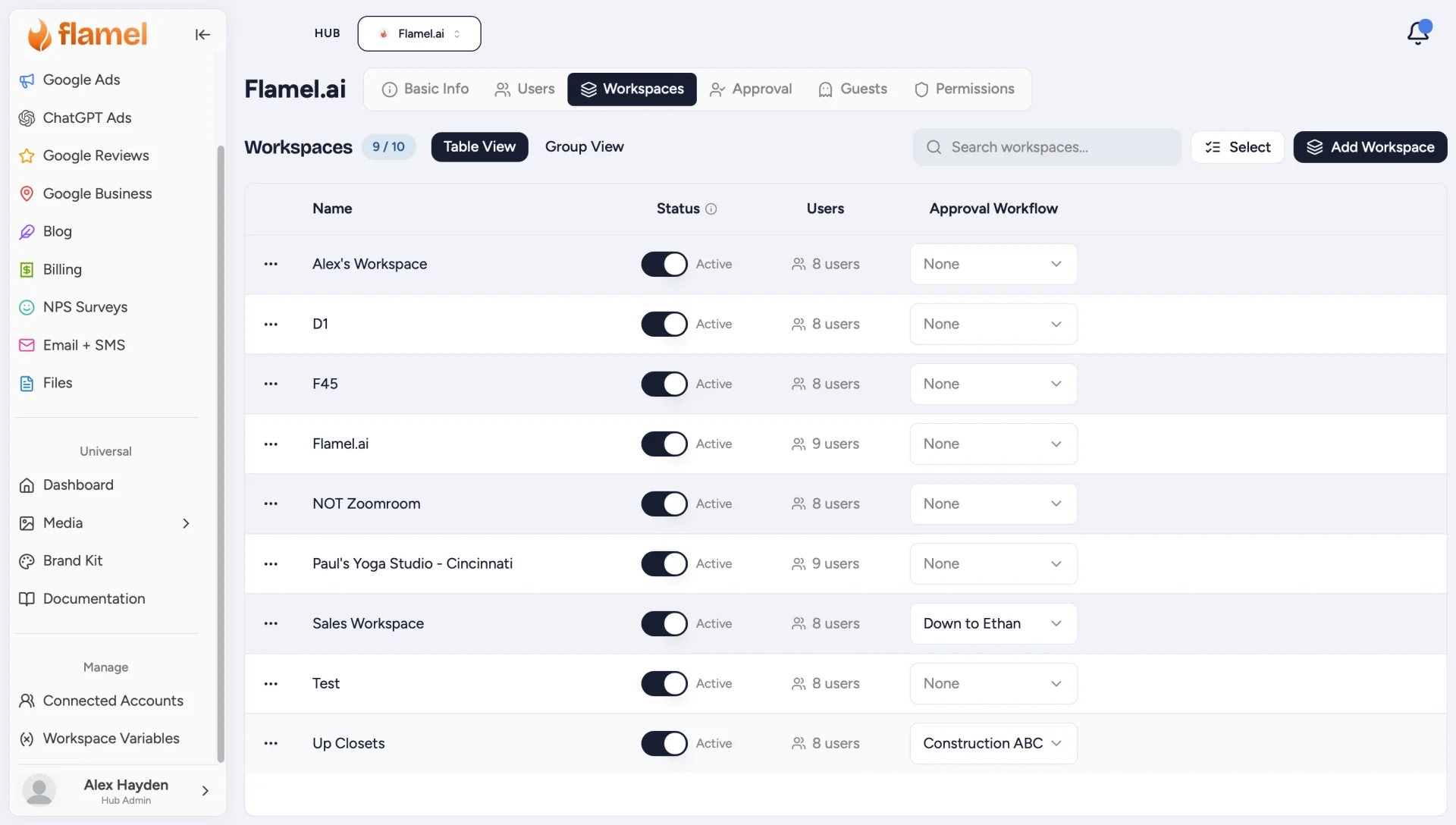Open row menu for Sales Workspace
The image size is (1456, 825).
[271, 623]
